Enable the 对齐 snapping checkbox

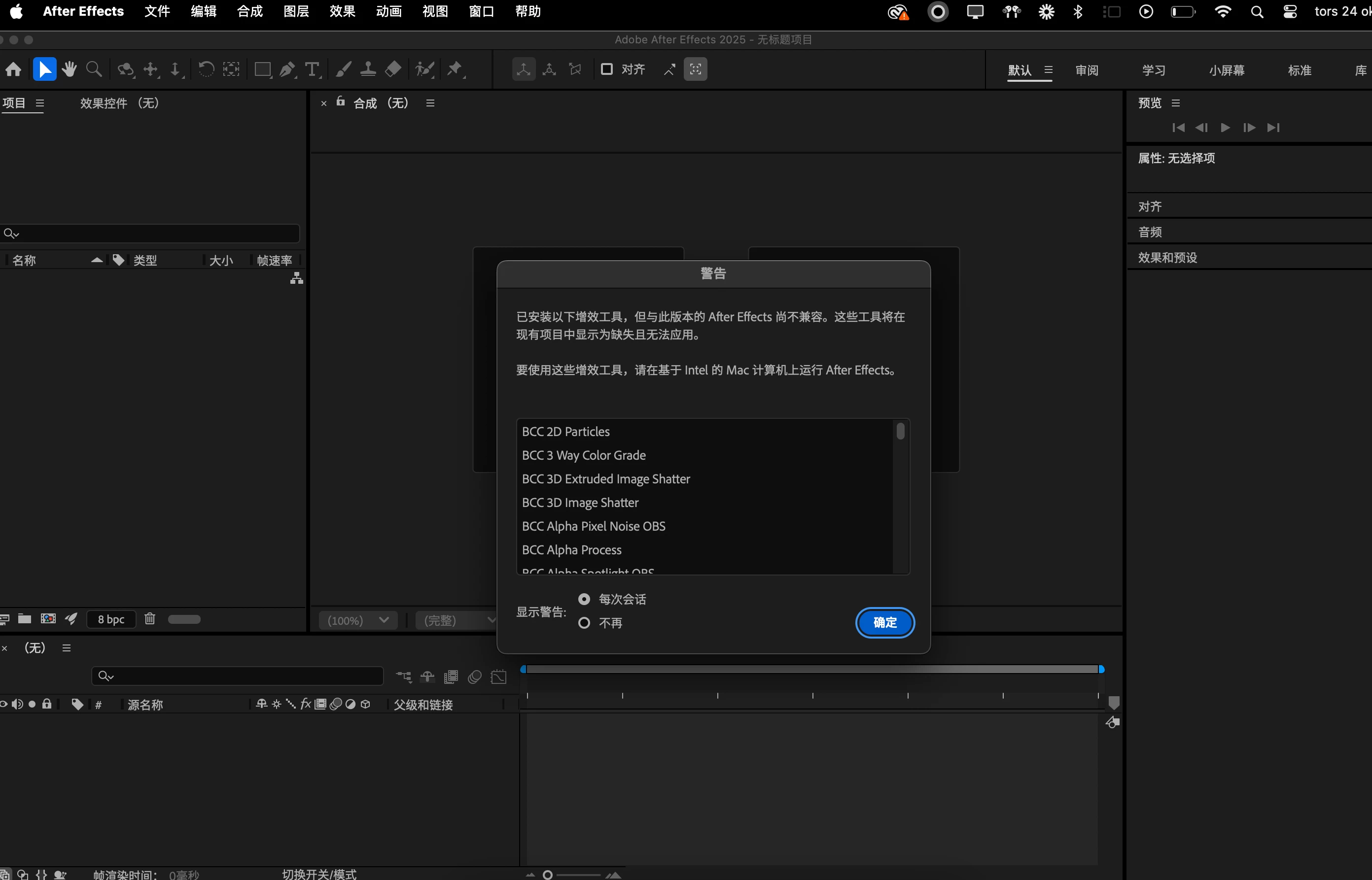606,69
